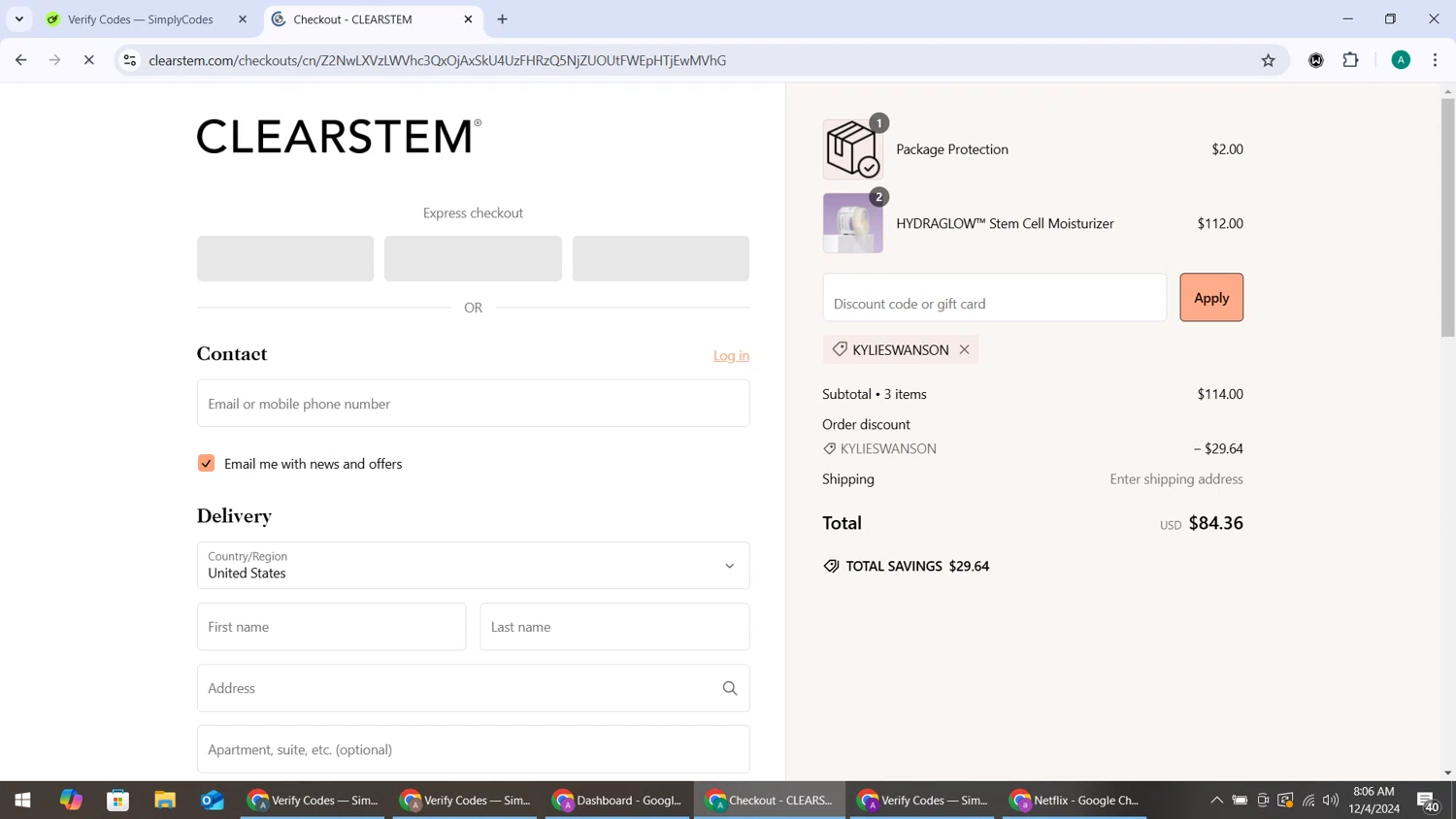Click the Email or mobile phone number field
Image resolution: width=1456 pixels, height=819 pixels.
[473, 403]
